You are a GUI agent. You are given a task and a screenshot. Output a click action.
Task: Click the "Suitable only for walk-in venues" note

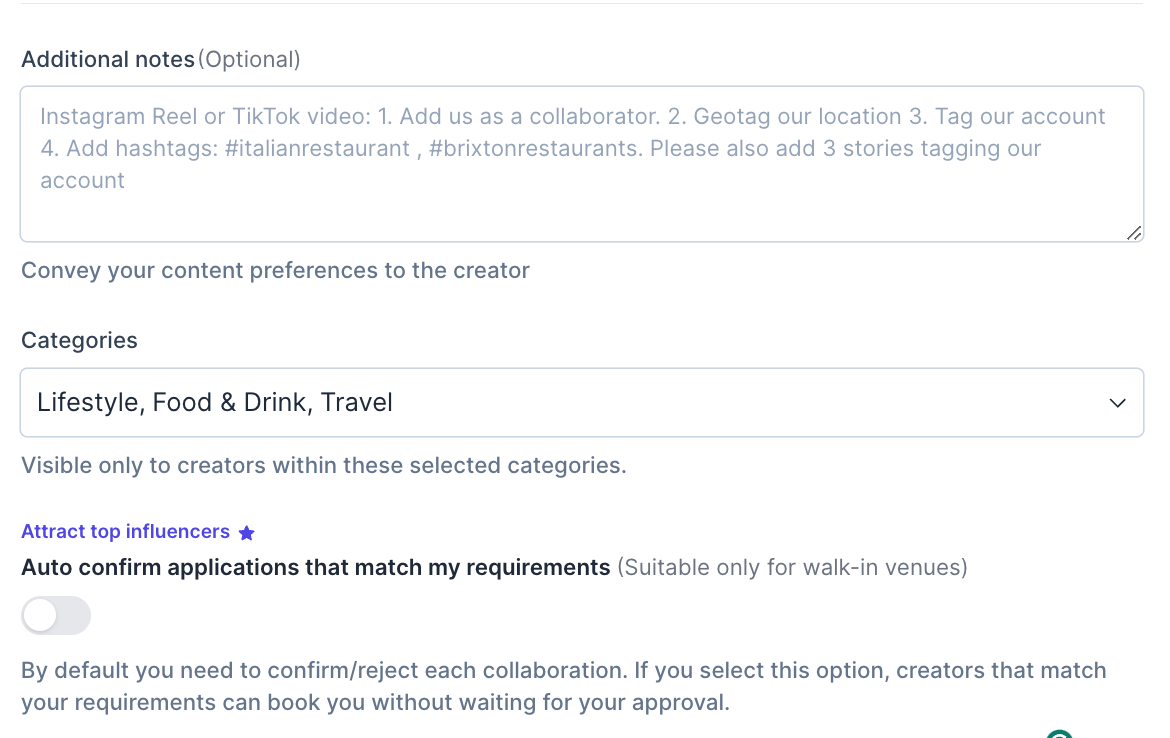(792, 568)
